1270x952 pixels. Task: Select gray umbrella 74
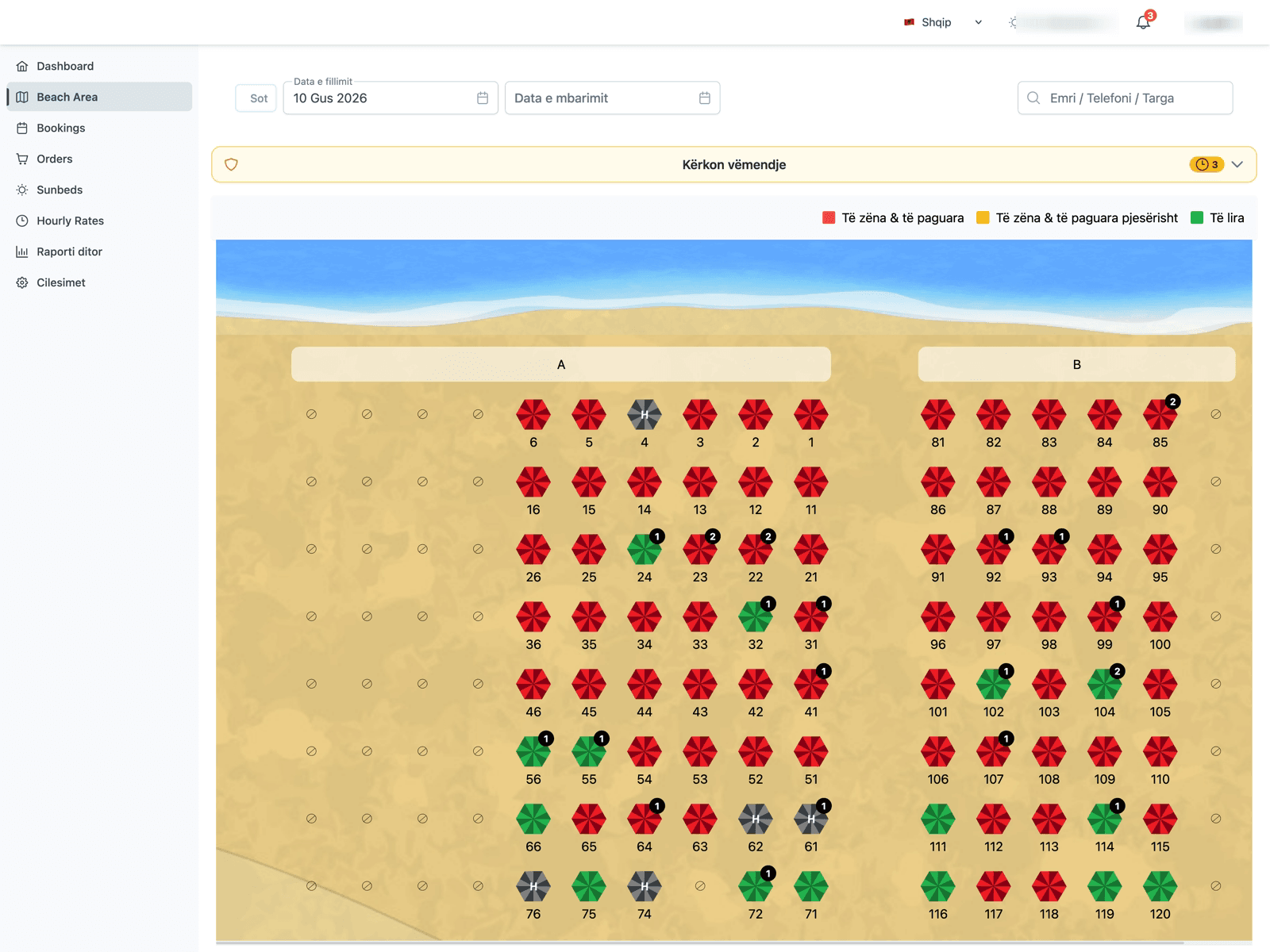coord(645,887)
